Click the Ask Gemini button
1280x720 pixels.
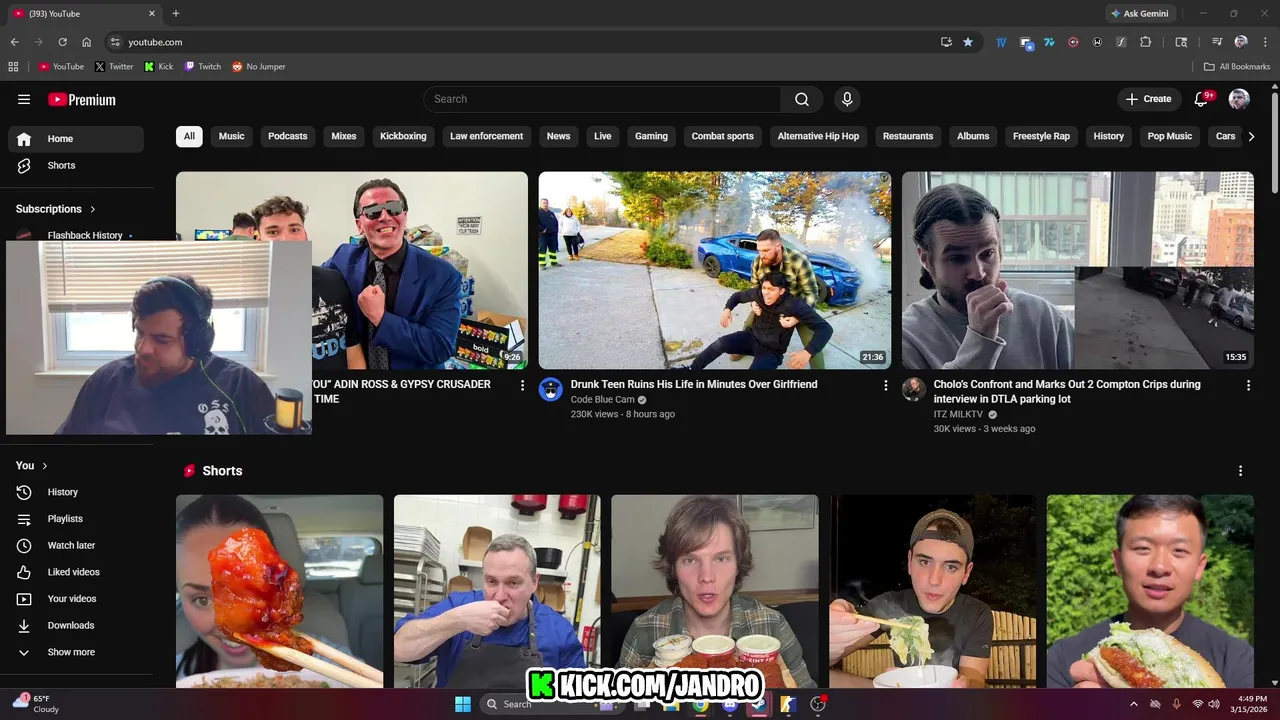(x=1139, y=14)
